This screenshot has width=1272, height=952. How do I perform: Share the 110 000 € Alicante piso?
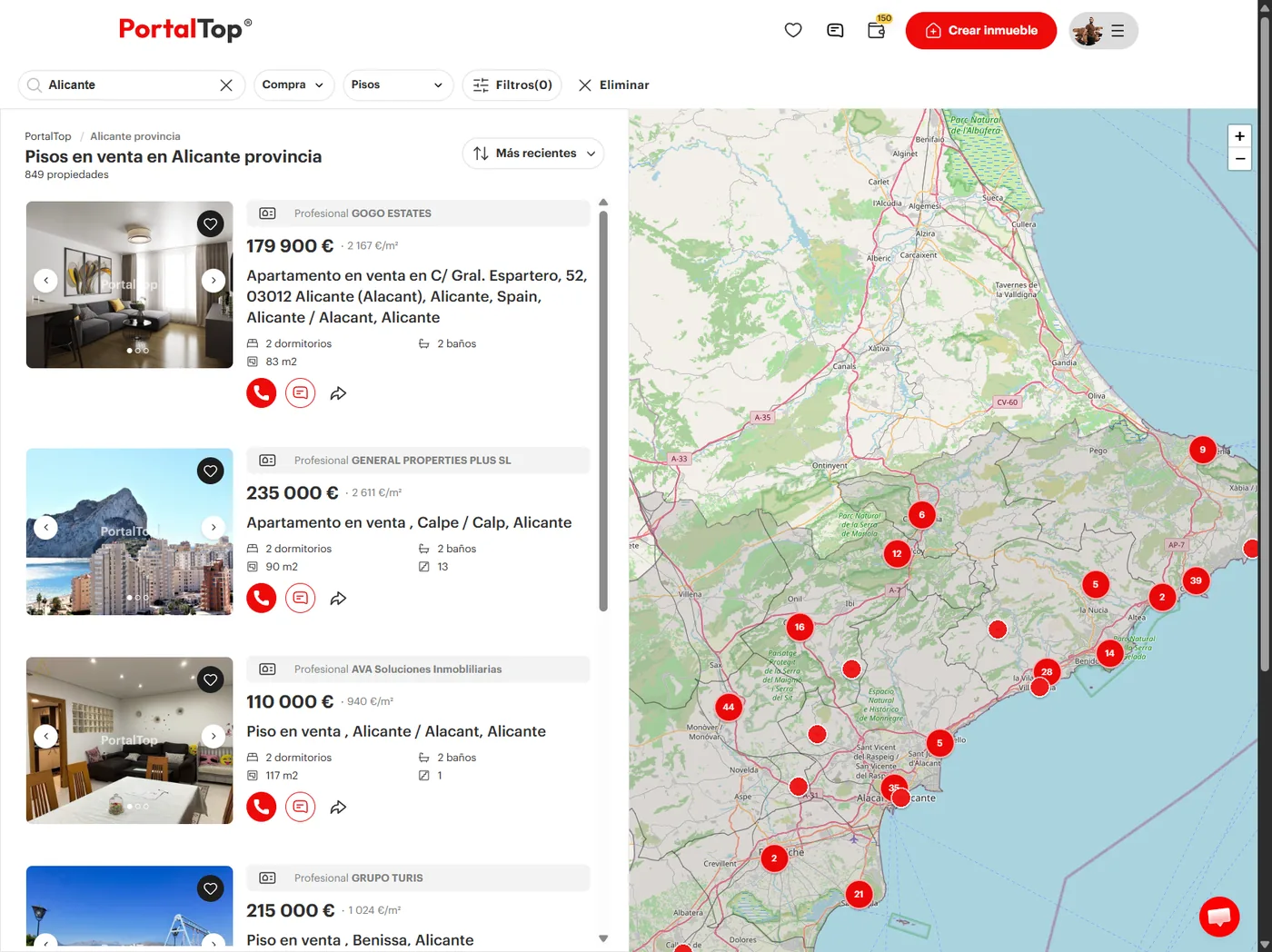click(338, 808)
